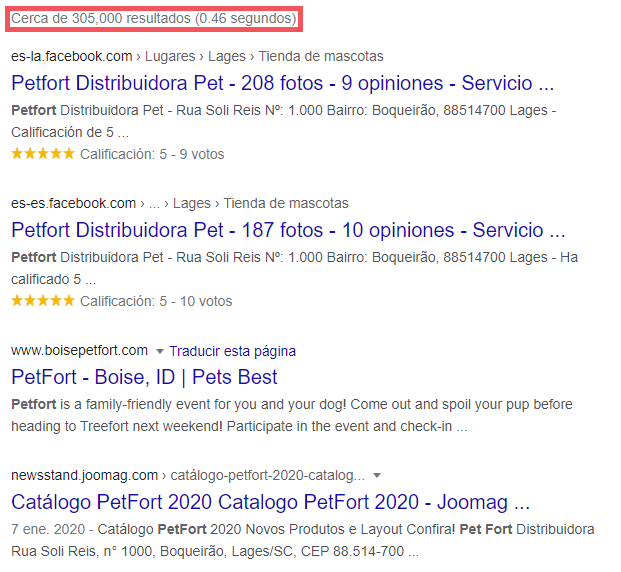This screenshot has height=572, width=621.
Task: Click snippet 'Petfort is a family-friendly event'
Action: click(292, 415)
